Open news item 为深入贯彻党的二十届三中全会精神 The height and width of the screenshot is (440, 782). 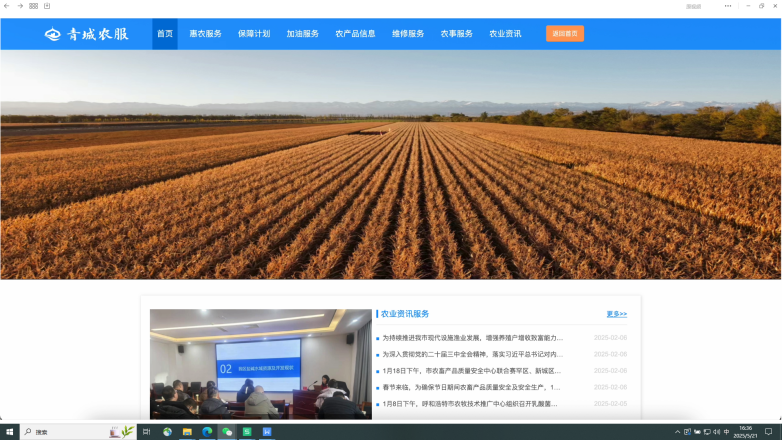pyautogui.click(x=473, y=354)
